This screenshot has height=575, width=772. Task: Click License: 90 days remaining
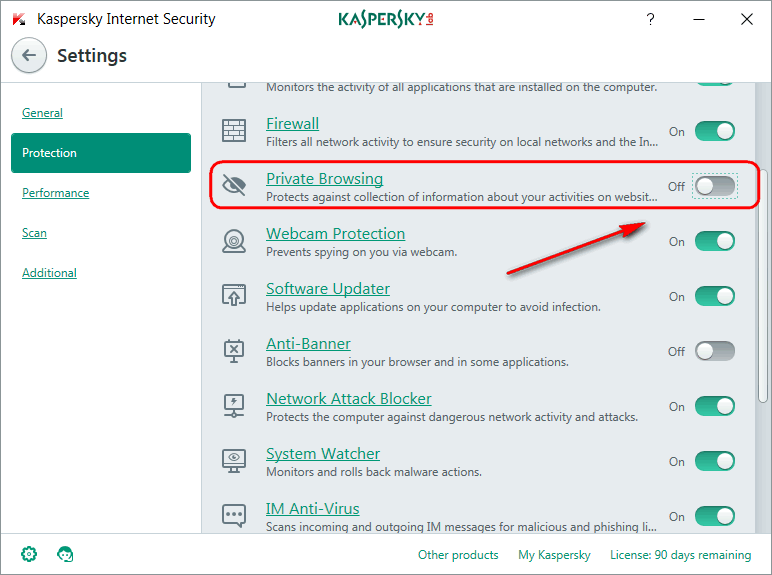(680, 555)
